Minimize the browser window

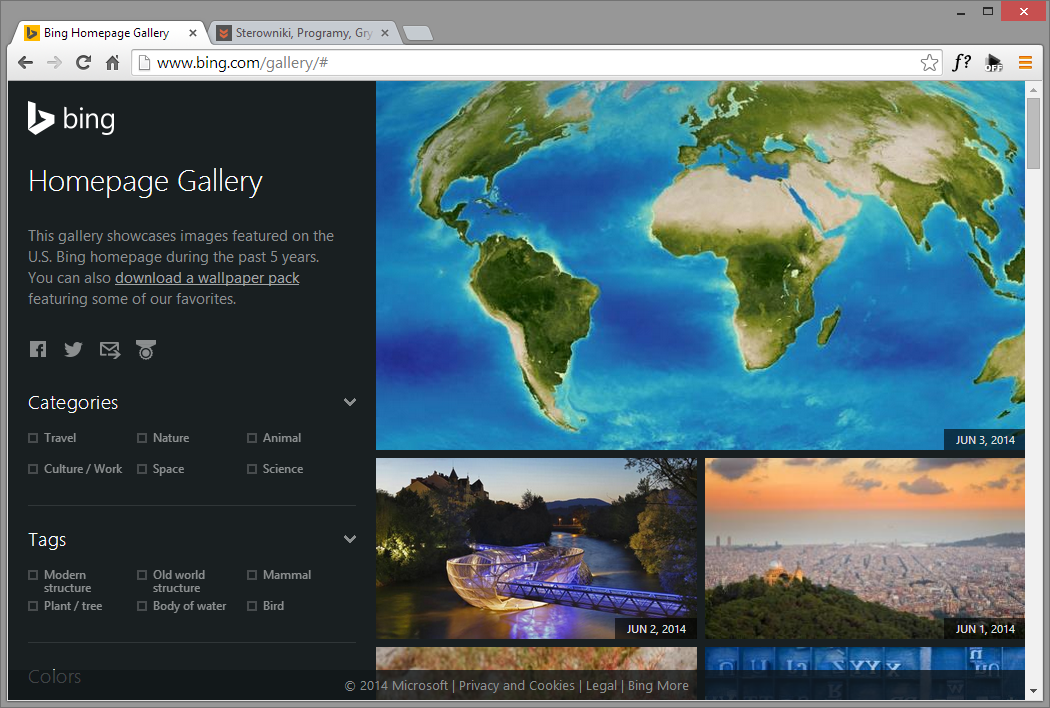click(961, 12)
